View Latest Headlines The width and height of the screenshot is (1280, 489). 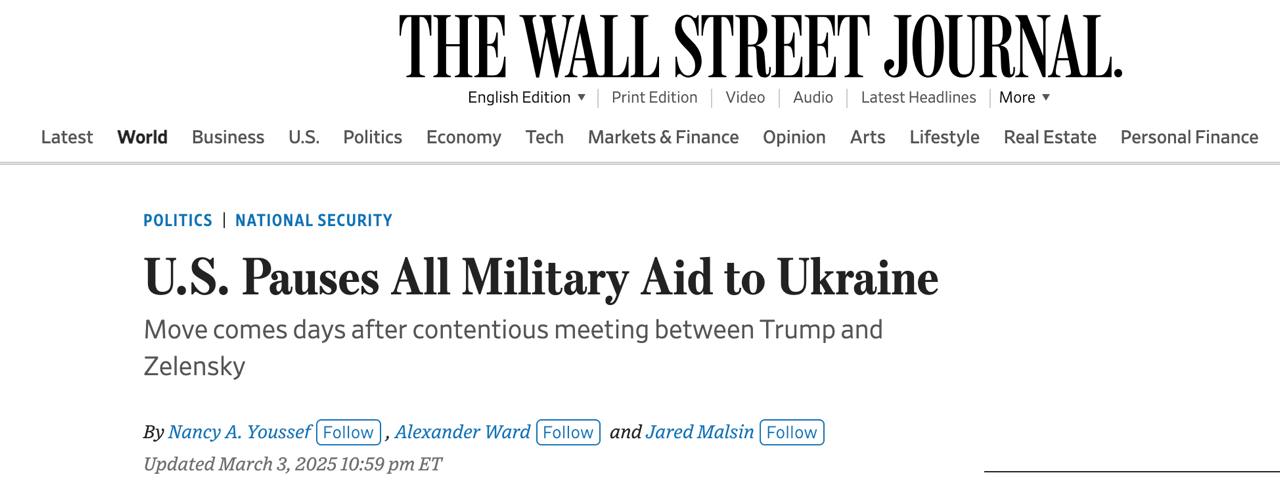[x=918, y=97]
